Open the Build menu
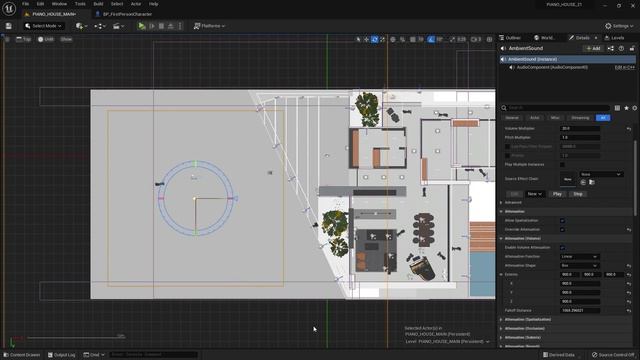The image size is (640, 360). click(98, 4)
